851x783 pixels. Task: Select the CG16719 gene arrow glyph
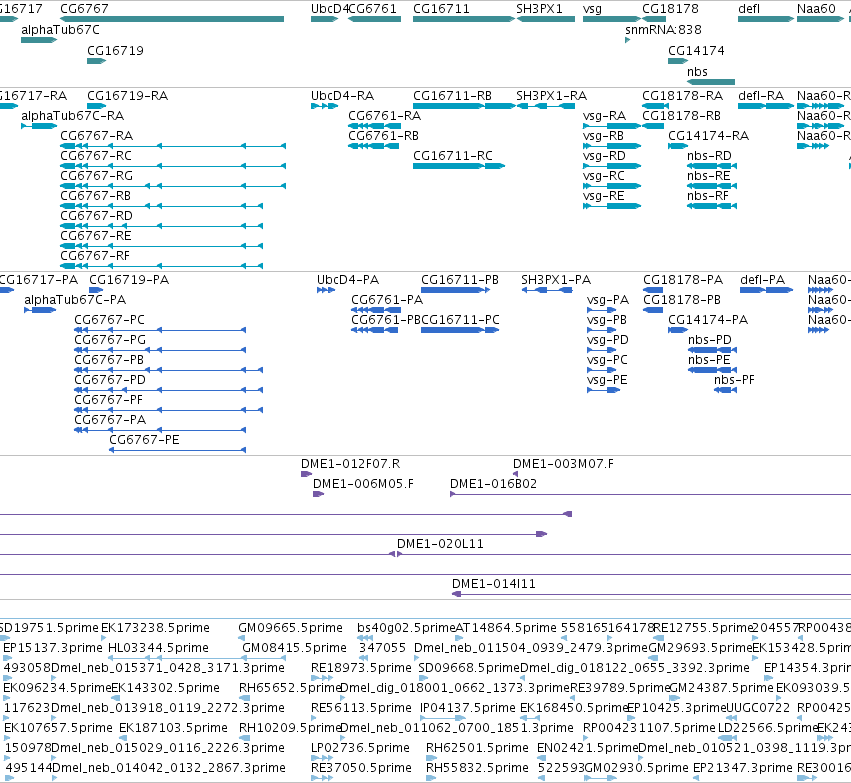(97, 61)
